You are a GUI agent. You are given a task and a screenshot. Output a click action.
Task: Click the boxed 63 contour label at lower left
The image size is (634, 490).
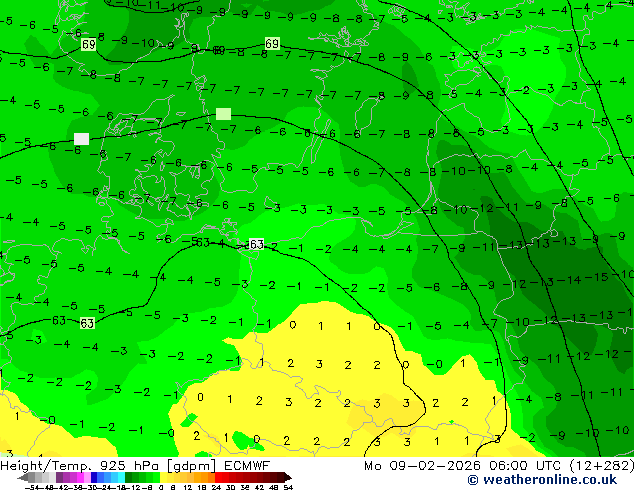(87, 323)
